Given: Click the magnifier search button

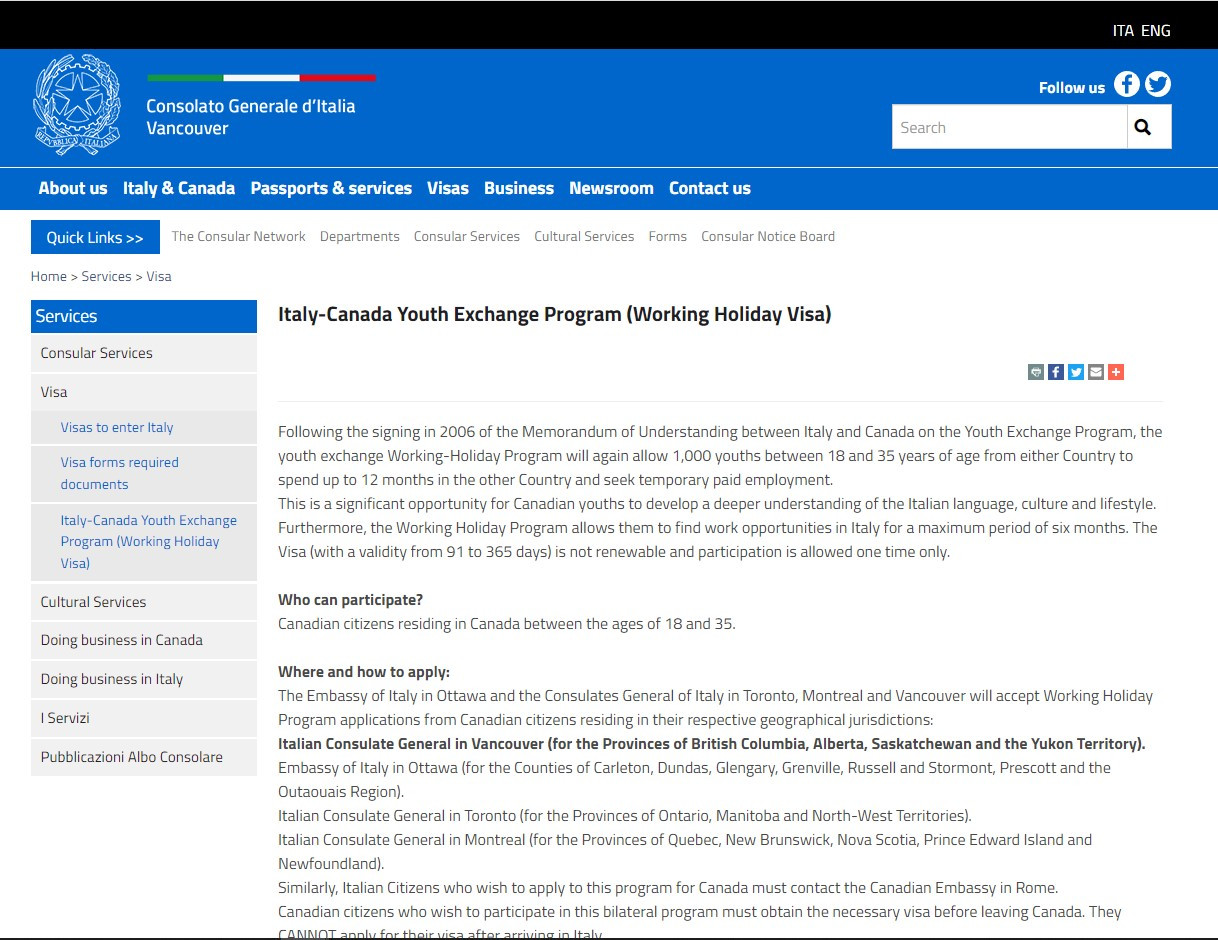Looking at the screenshot, I should point(1149,127).
